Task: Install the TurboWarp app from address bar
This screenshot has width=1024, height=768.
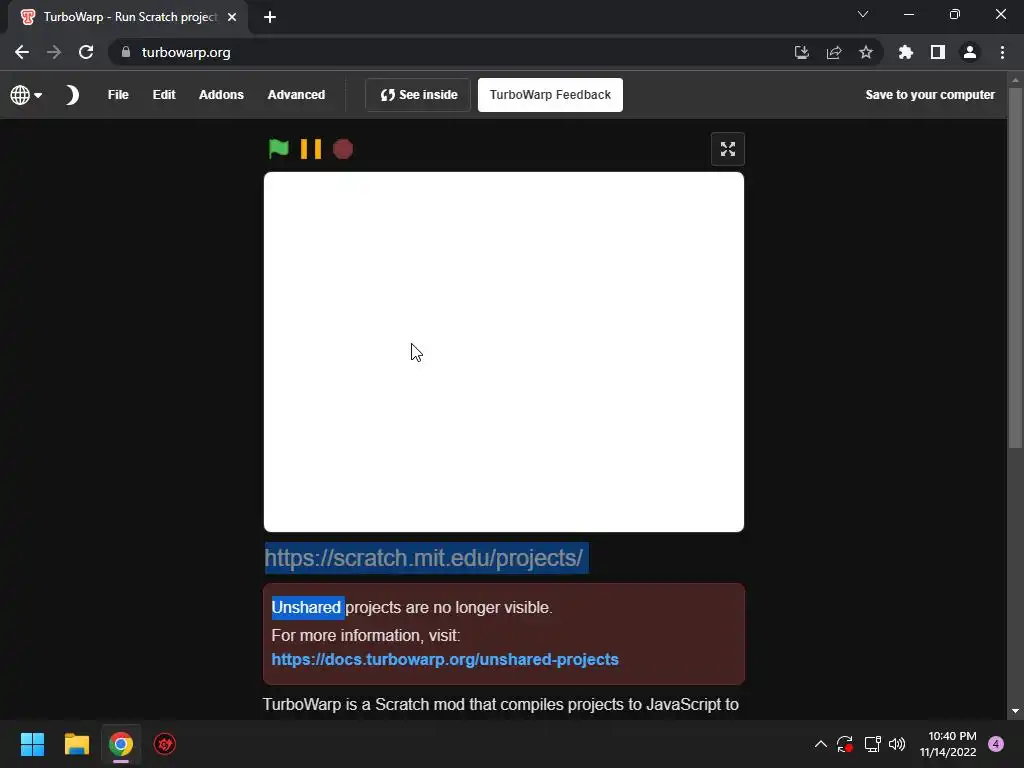Action: [x=802, y=52]
